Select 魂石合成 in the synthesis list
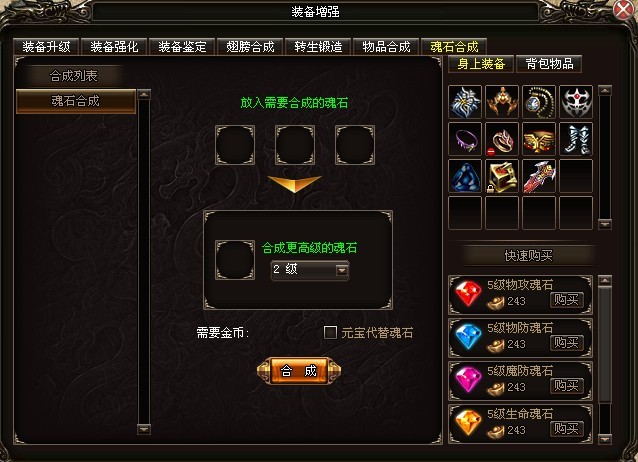638x462 pixels. [x=76, y=101]
